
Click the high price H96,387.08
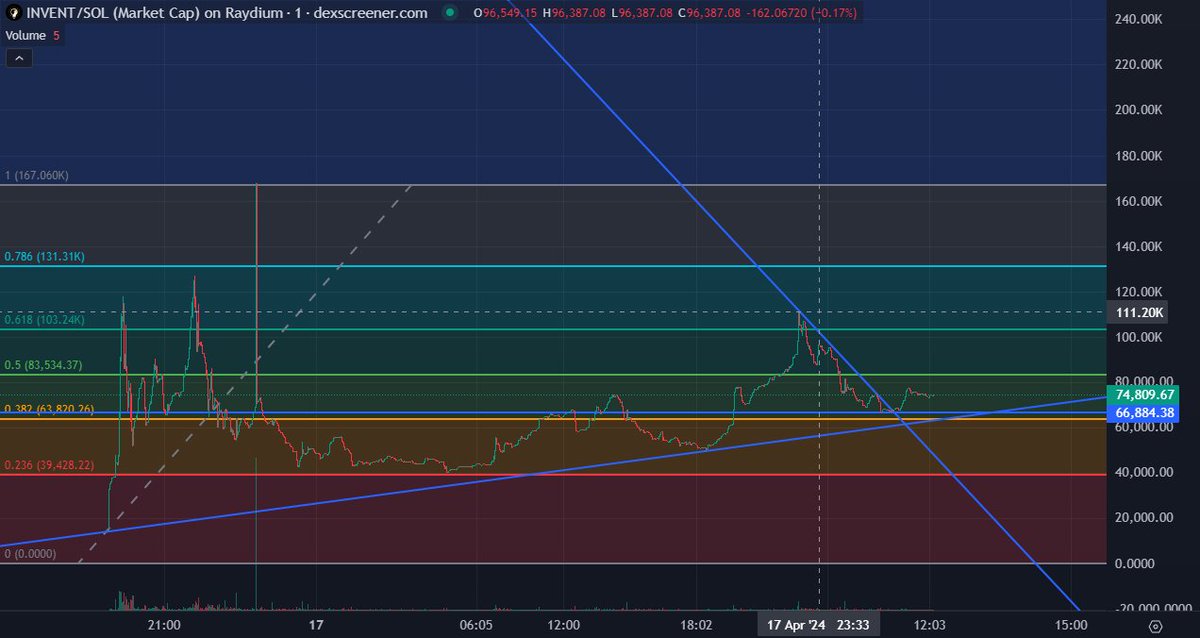pyautogui.click(x=576, y=13)
